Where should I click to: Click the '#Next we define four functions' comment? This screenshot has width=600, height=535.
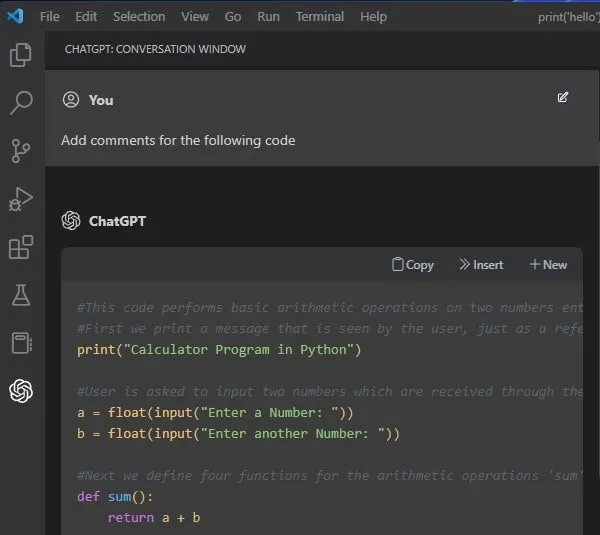point(330,476)
